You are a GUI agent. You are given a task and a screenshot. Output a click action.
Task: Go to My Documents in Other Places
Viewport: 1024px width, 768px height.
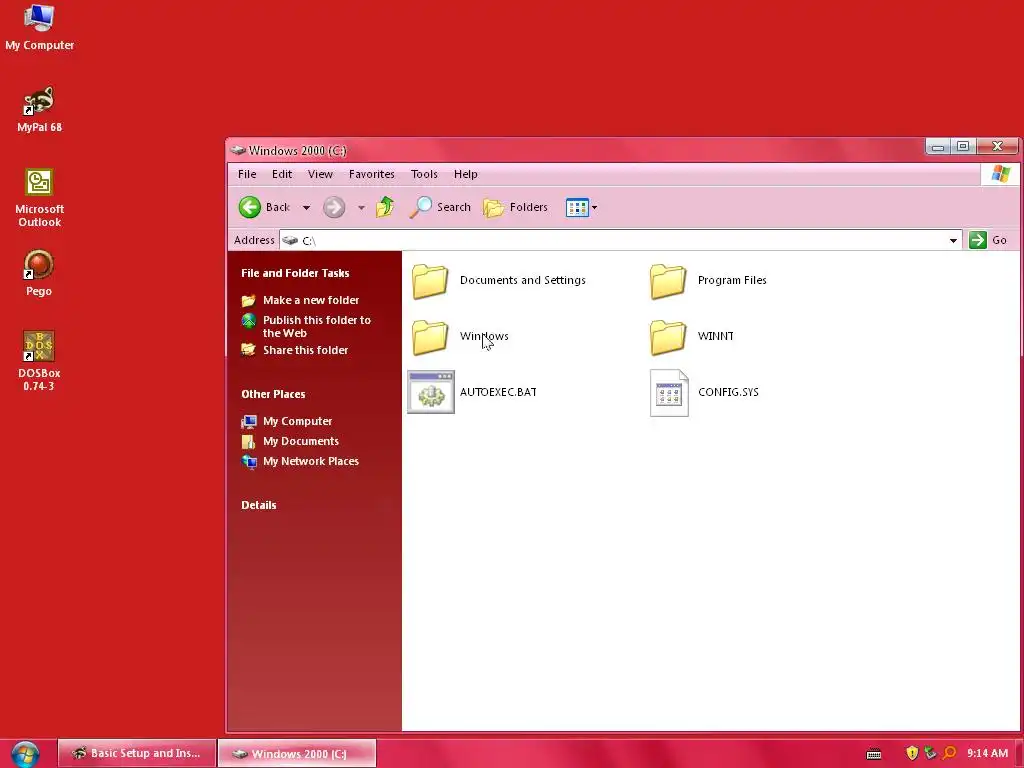click(300, 441)
